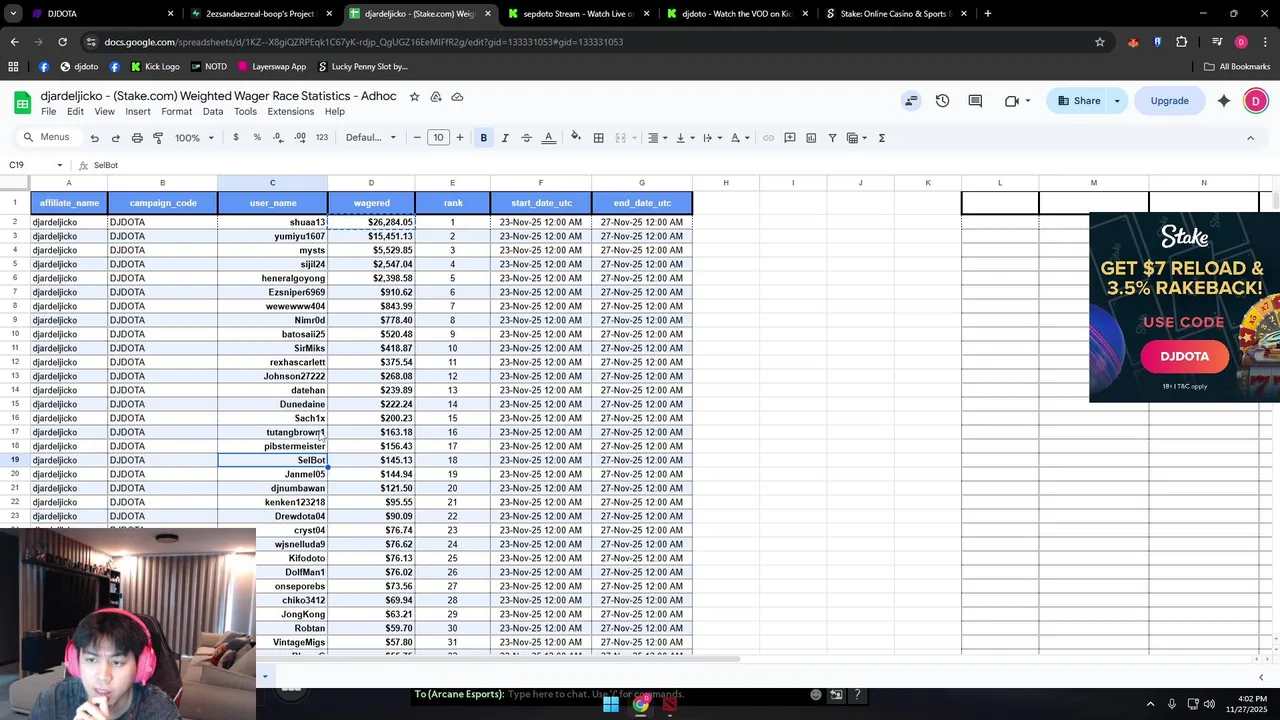Expand vertical align options
The height and width of the screenshot is (720, 1280).
685,138
